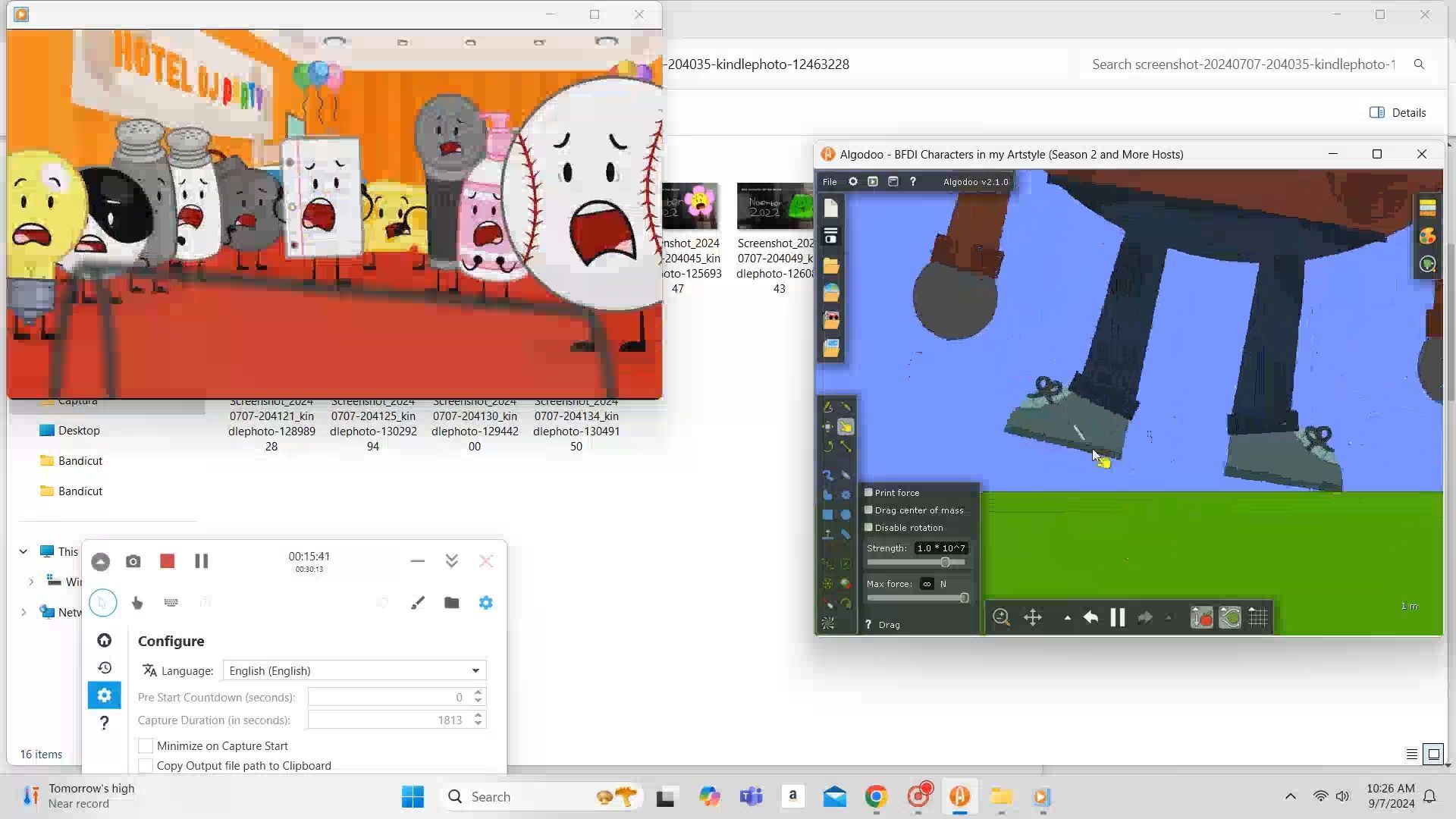Open Algodoo New Scene icon

point(831,208)
